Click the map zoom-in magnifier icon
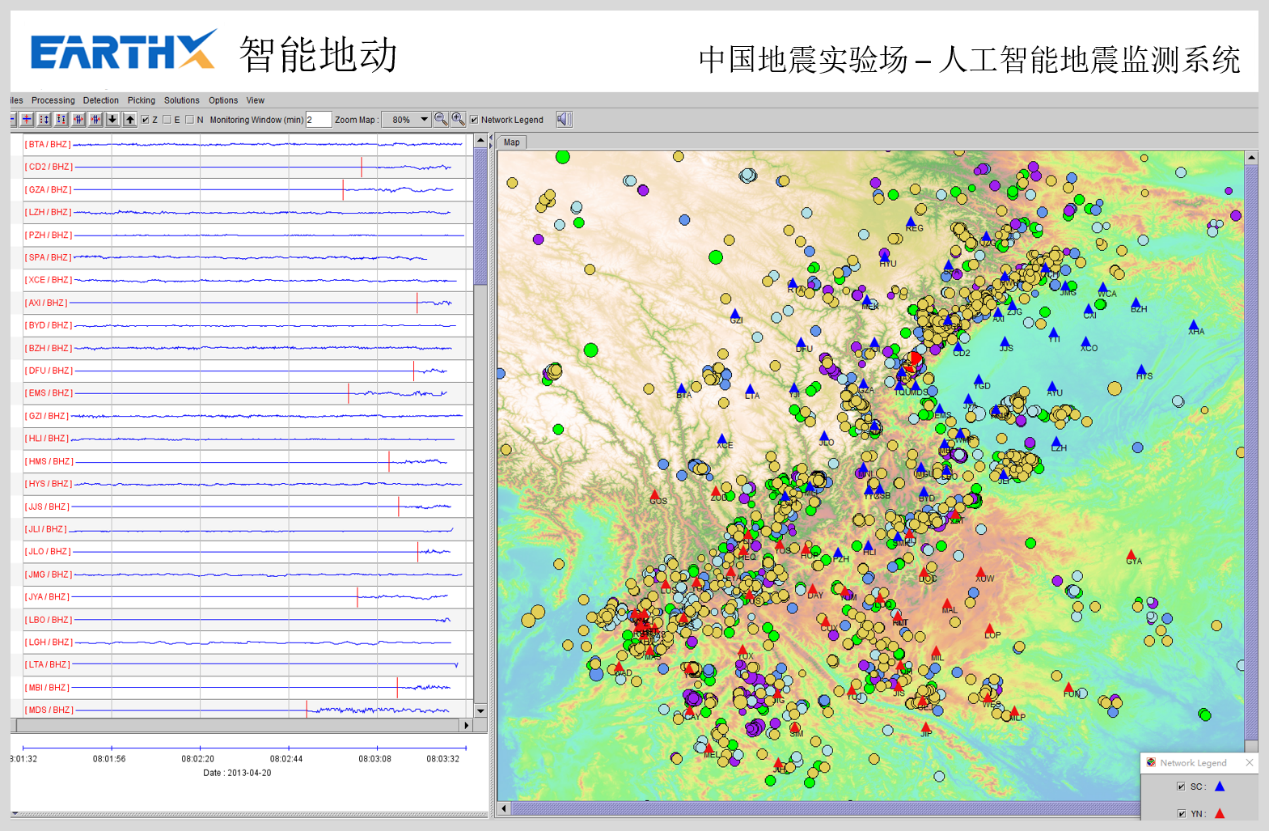This screenshot has width=1269, height=831. click(458, 119)
